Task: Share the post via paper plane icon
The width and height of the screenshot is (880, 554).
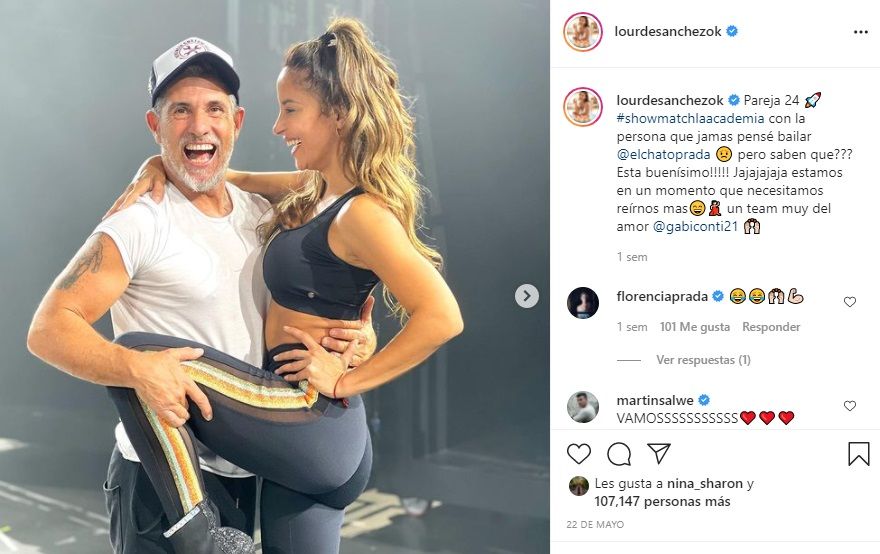Action: coord(658,454)
